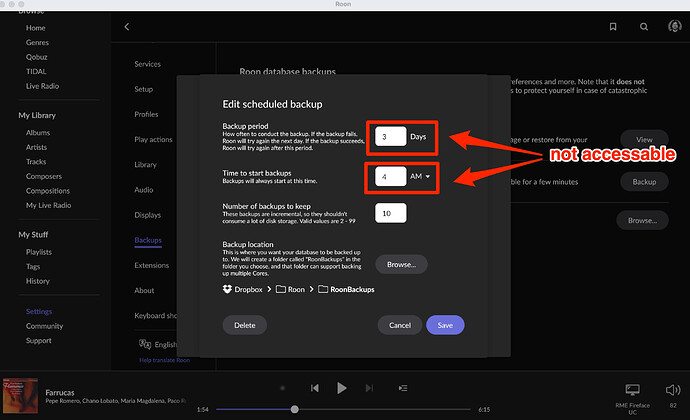Screen dimensions: 690x420
Task: Open Genres in sidebar
Action: 37,42
